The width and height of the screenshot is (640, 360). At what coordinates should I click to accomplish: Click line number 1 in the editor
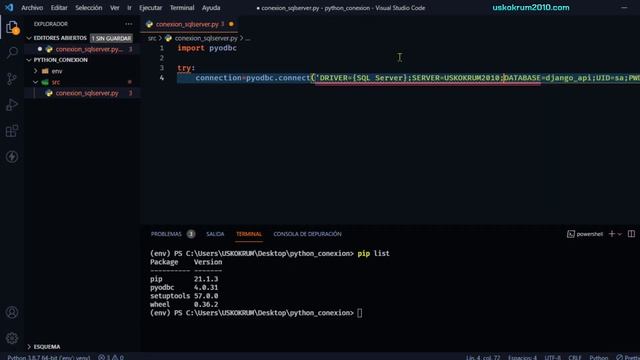[x=162, y=48]
